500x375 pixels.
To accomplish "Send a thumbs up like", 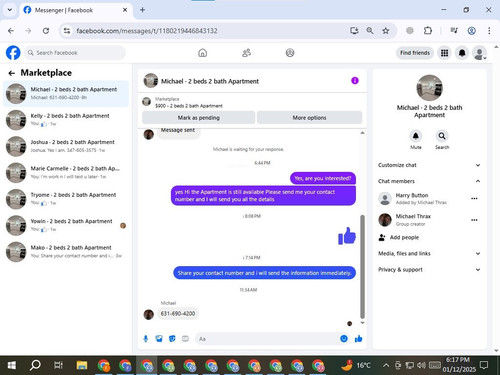I will click(x=359, y=339).
